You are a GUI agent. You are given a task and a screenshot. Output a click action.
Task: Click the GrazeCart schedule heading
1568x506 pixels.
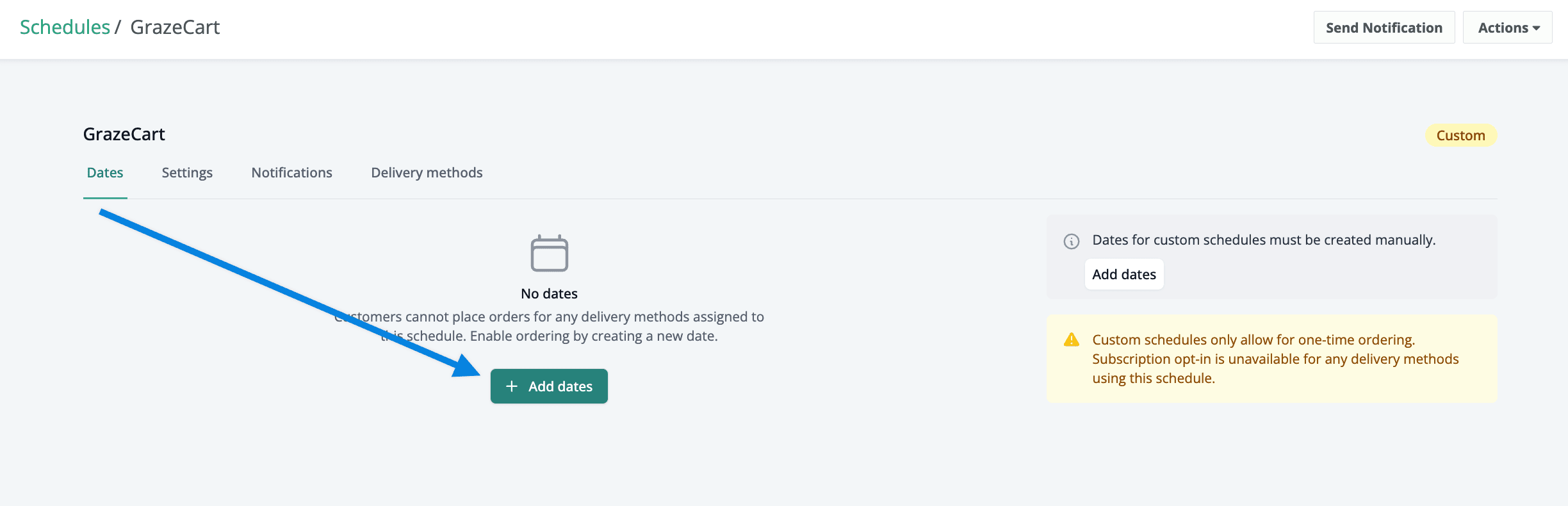point(124,135)
